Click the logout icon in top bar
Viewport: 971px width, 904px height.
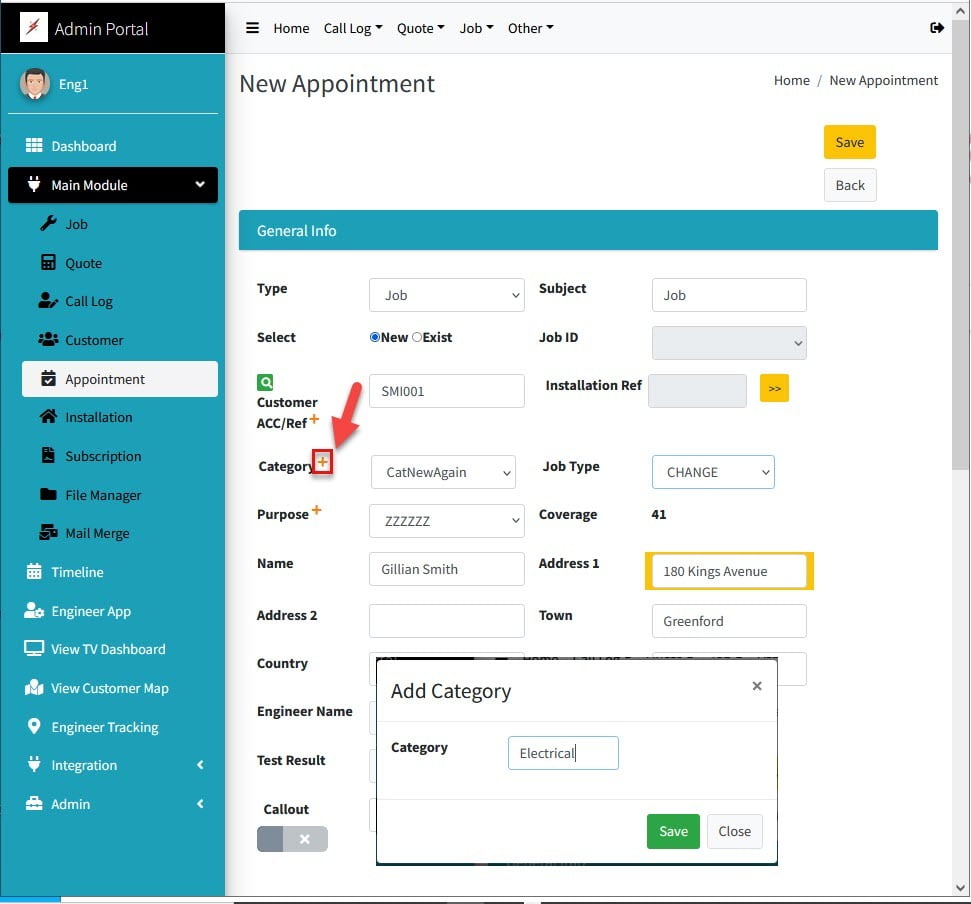click(937, 28)
